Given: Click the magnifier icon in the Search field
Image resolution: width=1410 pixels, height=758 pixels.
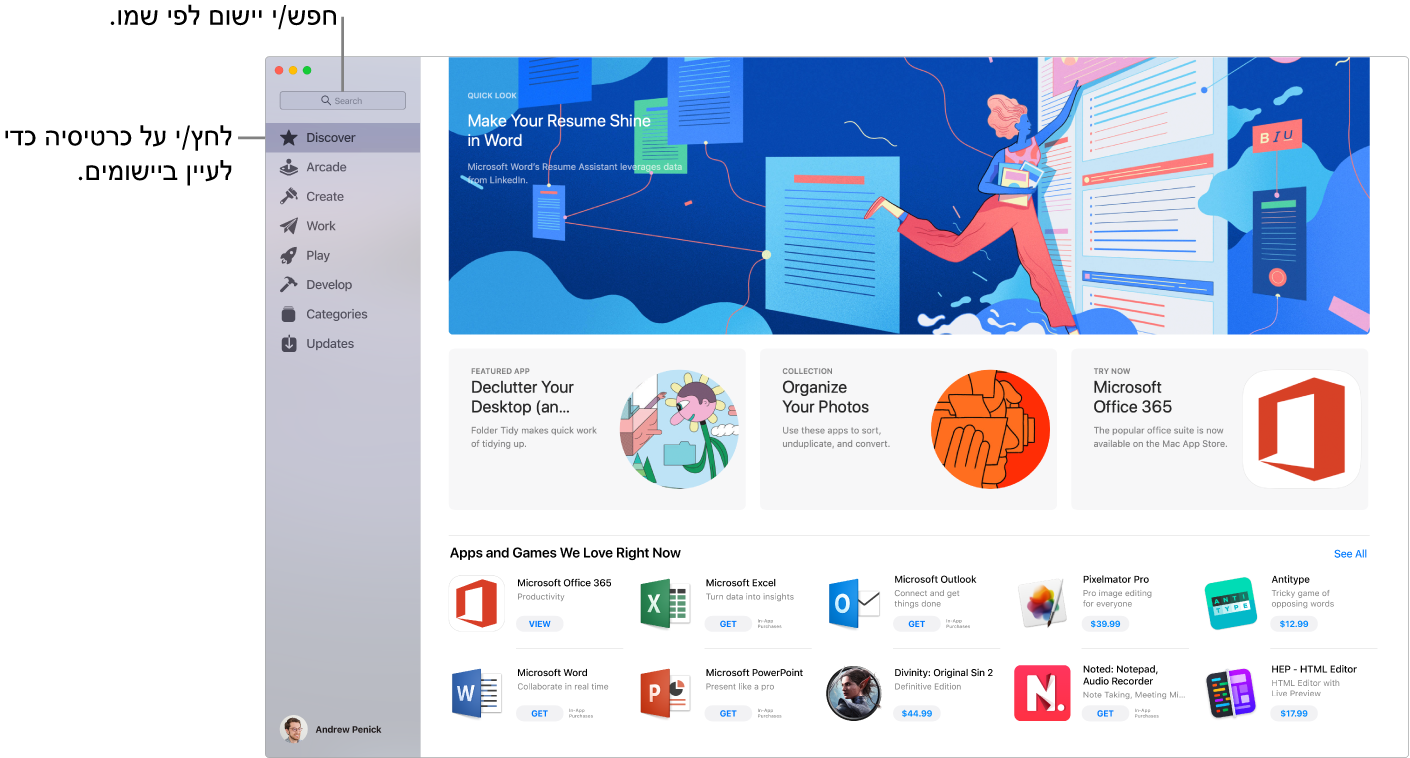Looking at the screenshot, I should pos(326,101).
